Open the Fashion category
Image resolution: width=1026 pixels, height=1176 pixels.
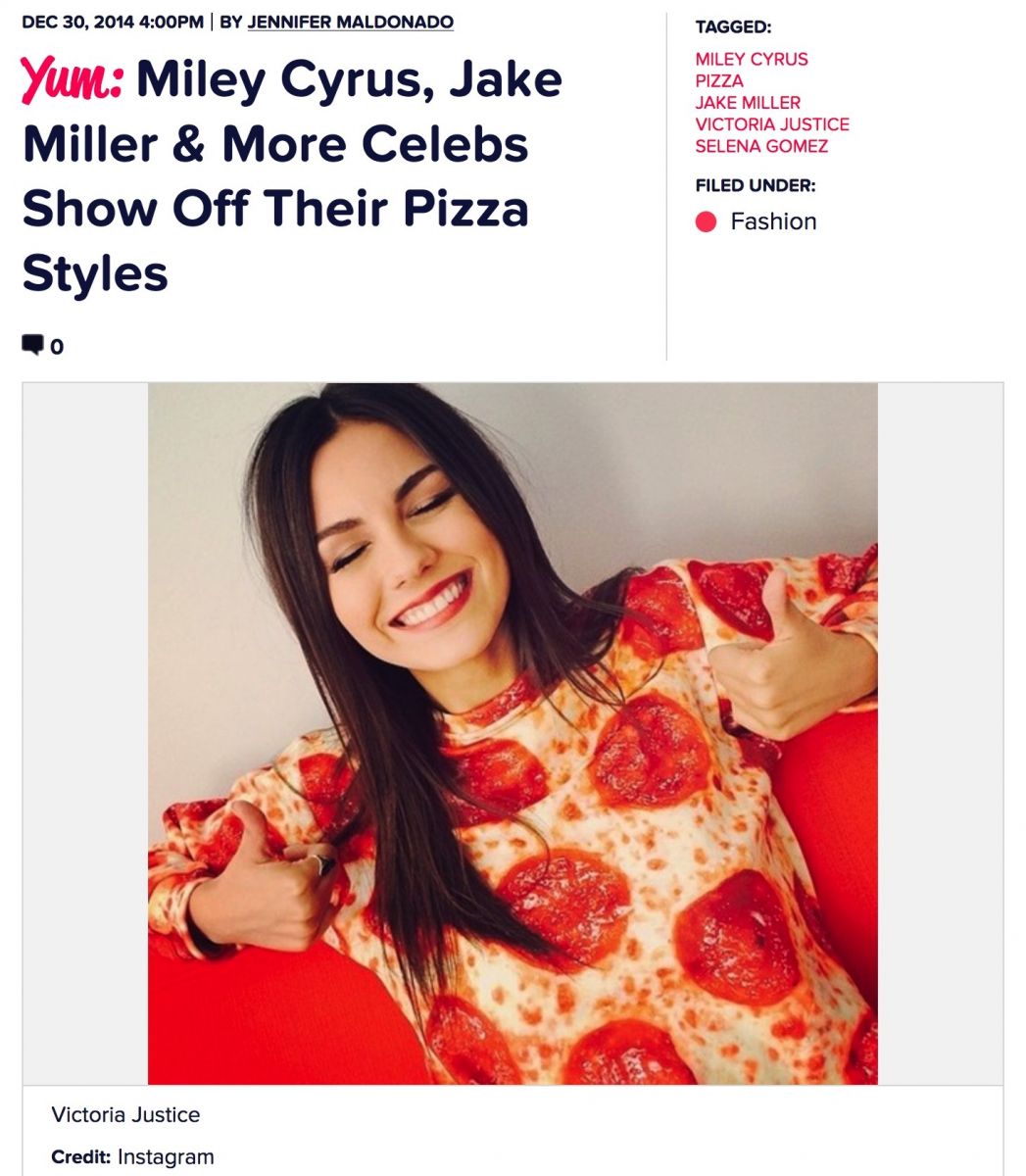pyautogui.click(x=773, y=221)
